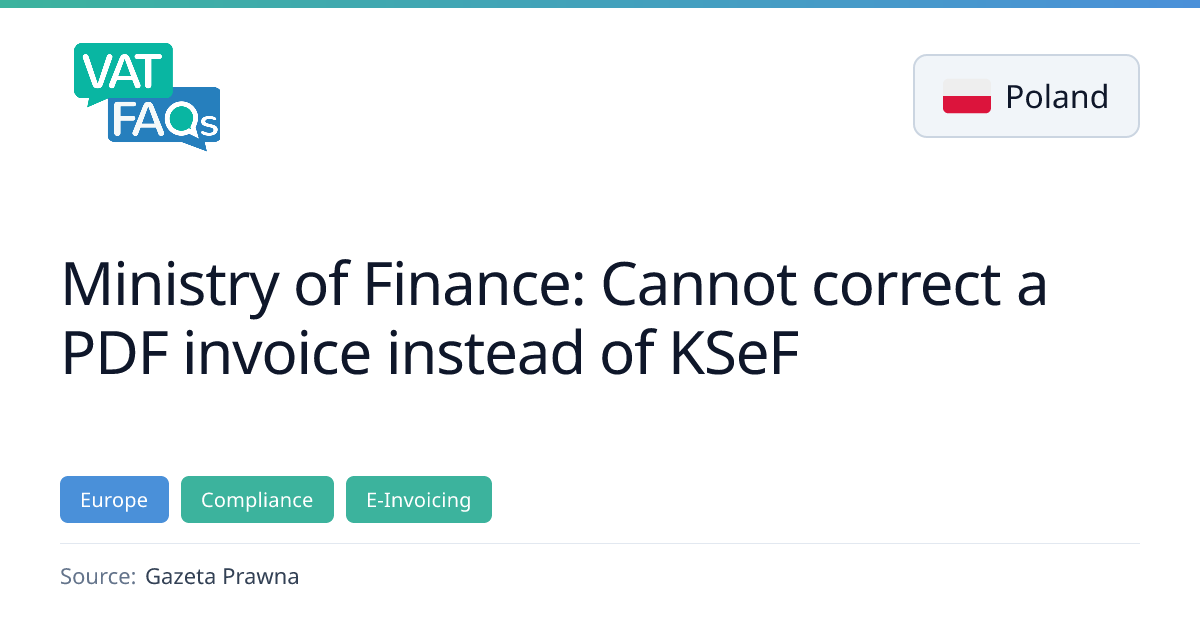Select the Compliance tag
1200x630 pixels.
257,500
